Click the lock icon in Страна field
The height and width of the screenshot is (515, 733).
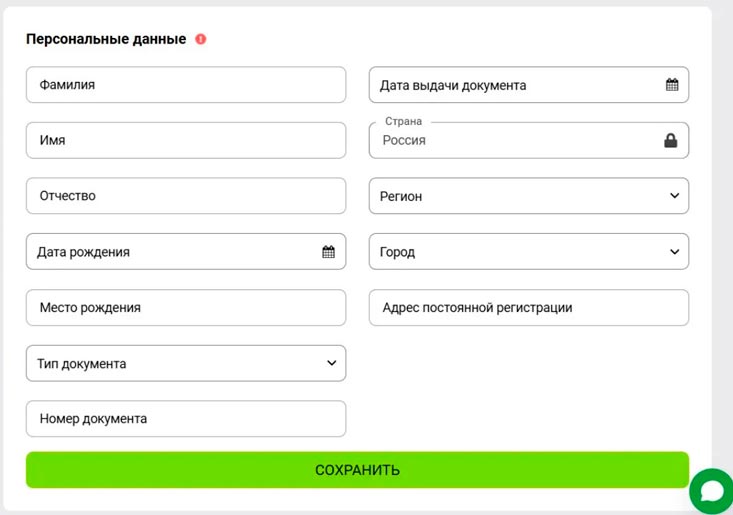[671, 141]
